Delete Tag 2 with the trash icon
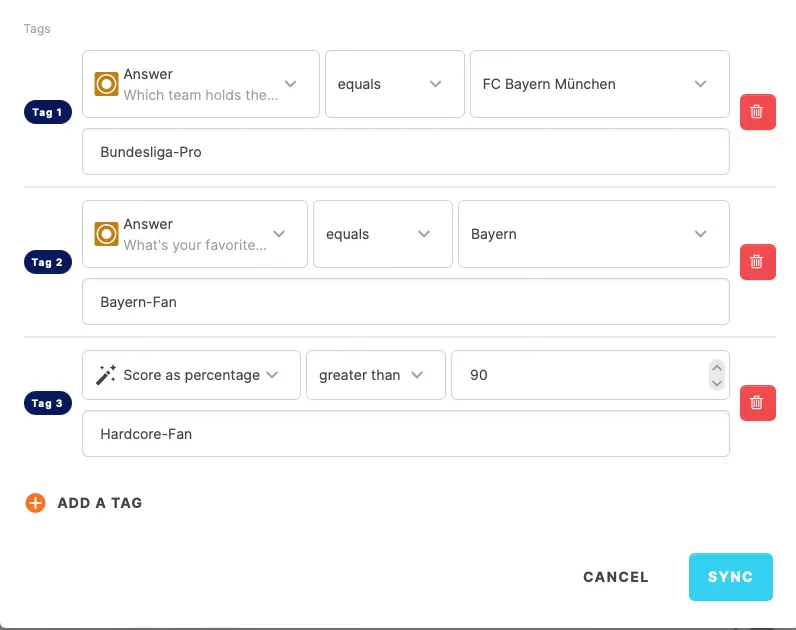The height and width of the screenshot is (630, 796). pyautogui.click(x=757, y=262)
